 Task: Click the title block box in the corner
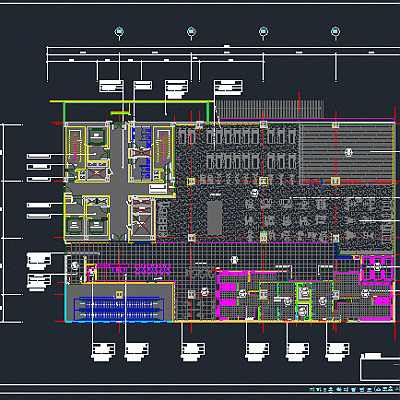[x=380, y=369]
